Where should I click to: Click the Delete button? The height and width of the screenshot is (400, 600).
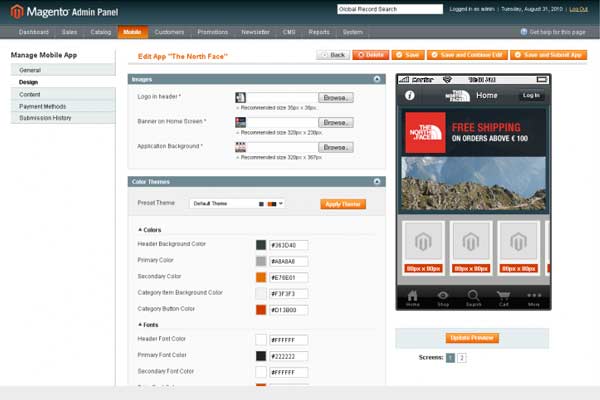(370, 55)
